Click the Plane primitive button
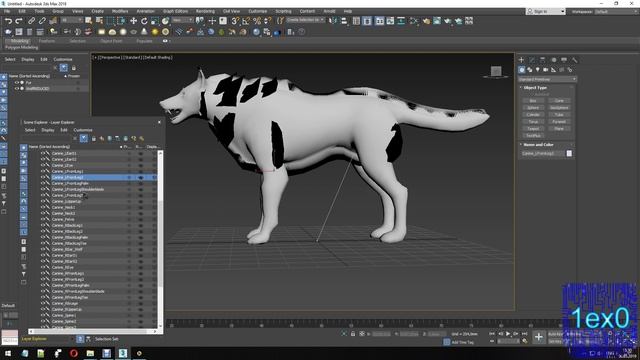 point(559,129)
